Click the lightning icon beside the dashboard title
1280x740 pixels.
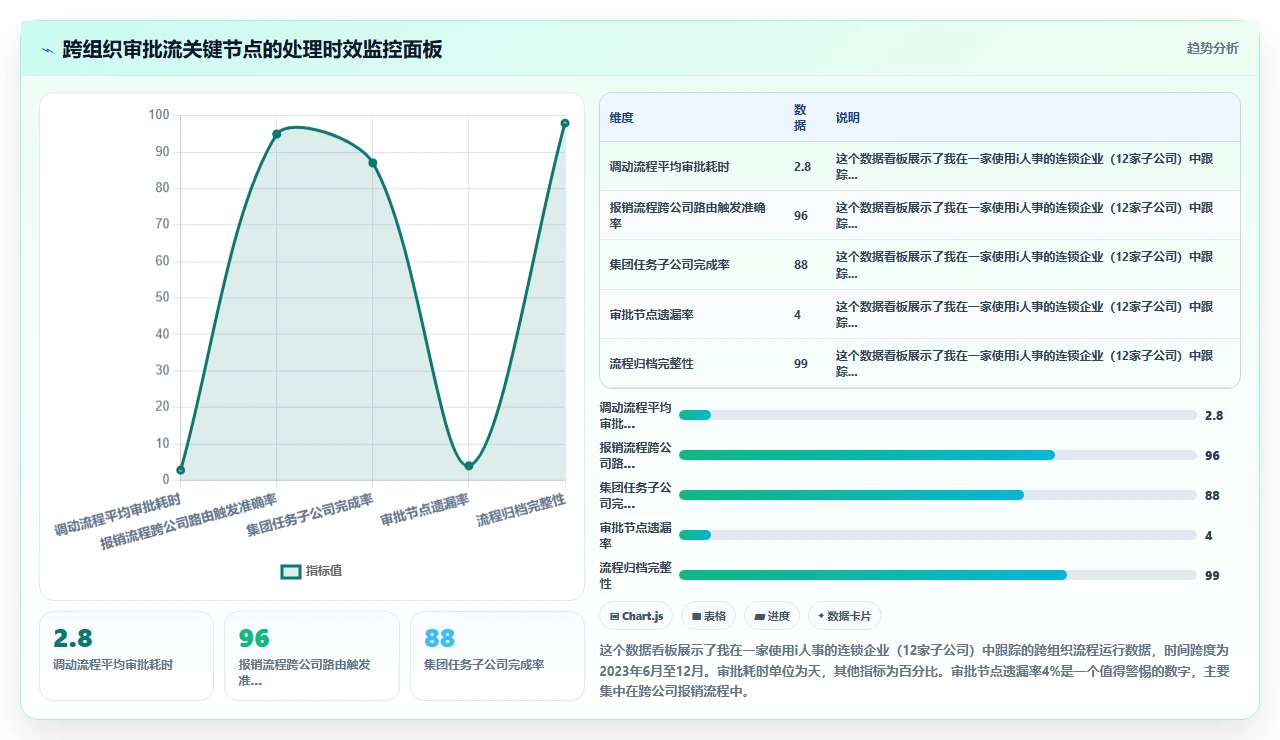point(47,50)
